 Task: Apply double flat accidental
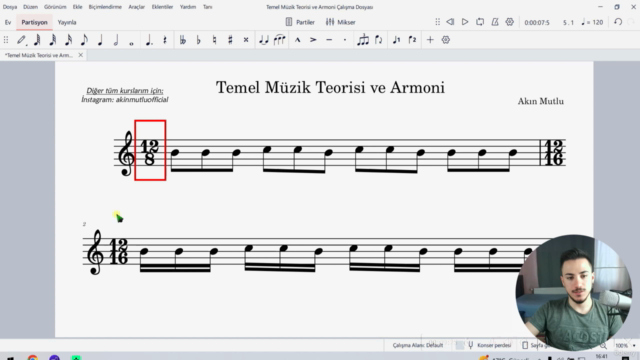click(x=183, y=40)
